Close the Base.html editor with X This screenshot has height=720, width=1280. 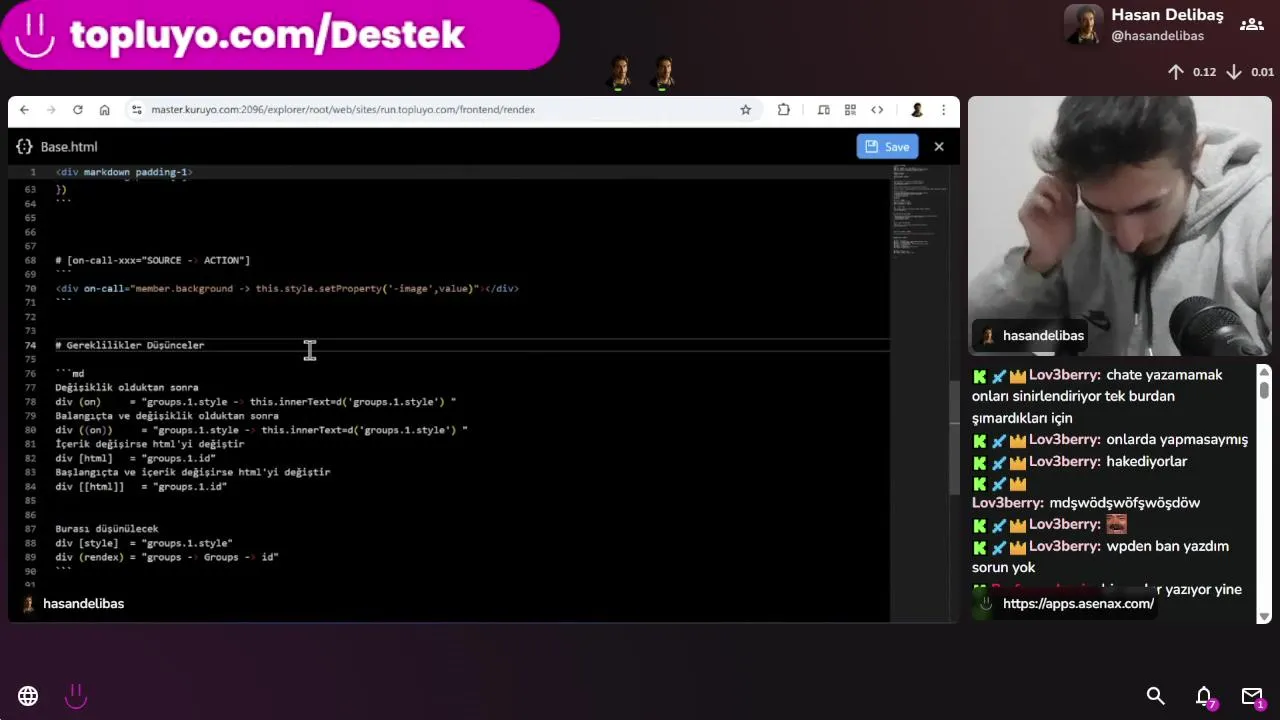(x=939, y=146)
